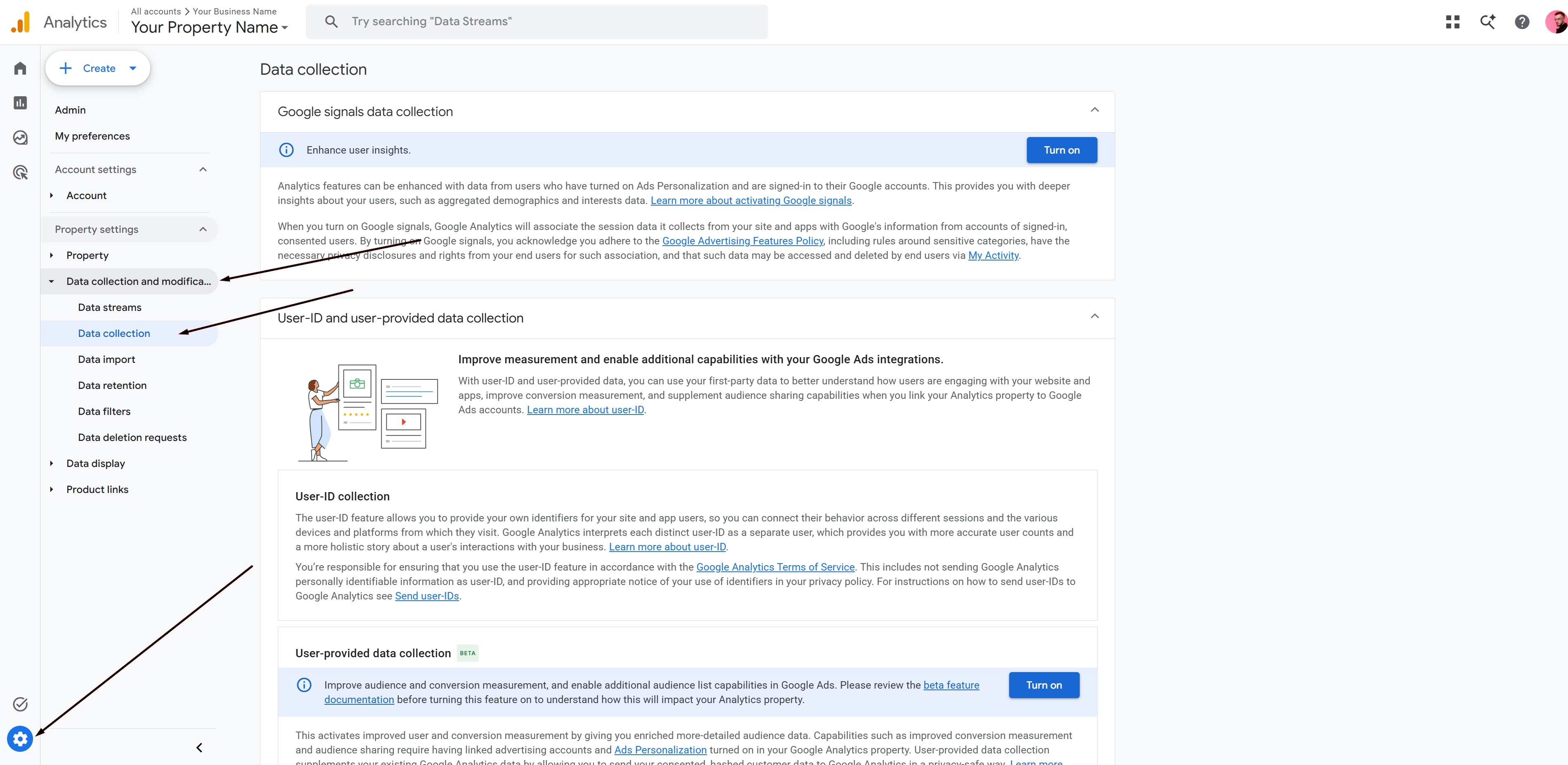This screenshot has height=765, width=1568.
Task: Expand the Account tree item
Action: tap(52, 196)
